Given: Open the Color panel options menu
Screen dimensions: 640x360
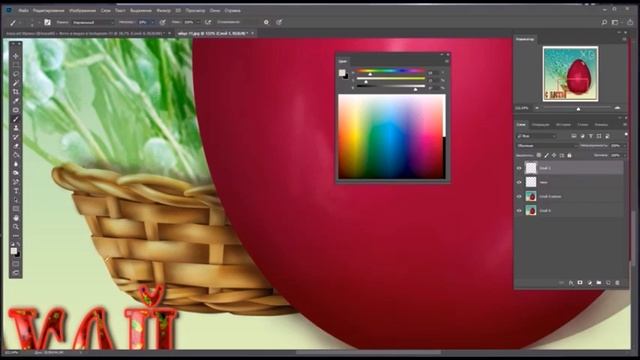Looking at the screenshot, I should tap(447, 61).
